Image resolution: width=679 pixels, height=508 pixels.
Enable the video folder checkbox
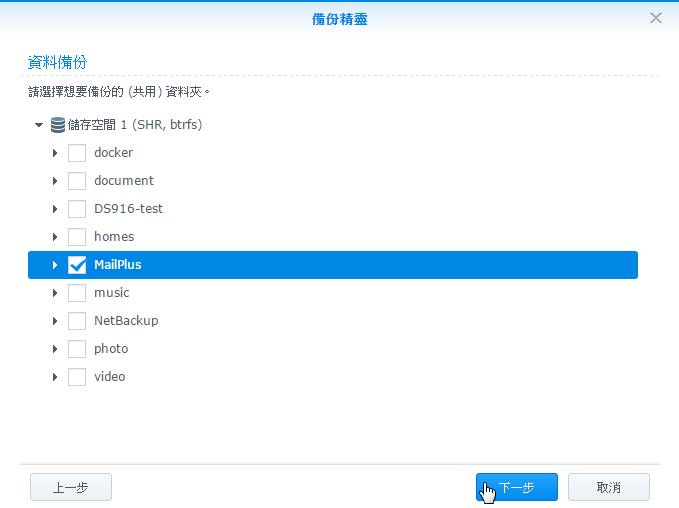click(77, 377)
